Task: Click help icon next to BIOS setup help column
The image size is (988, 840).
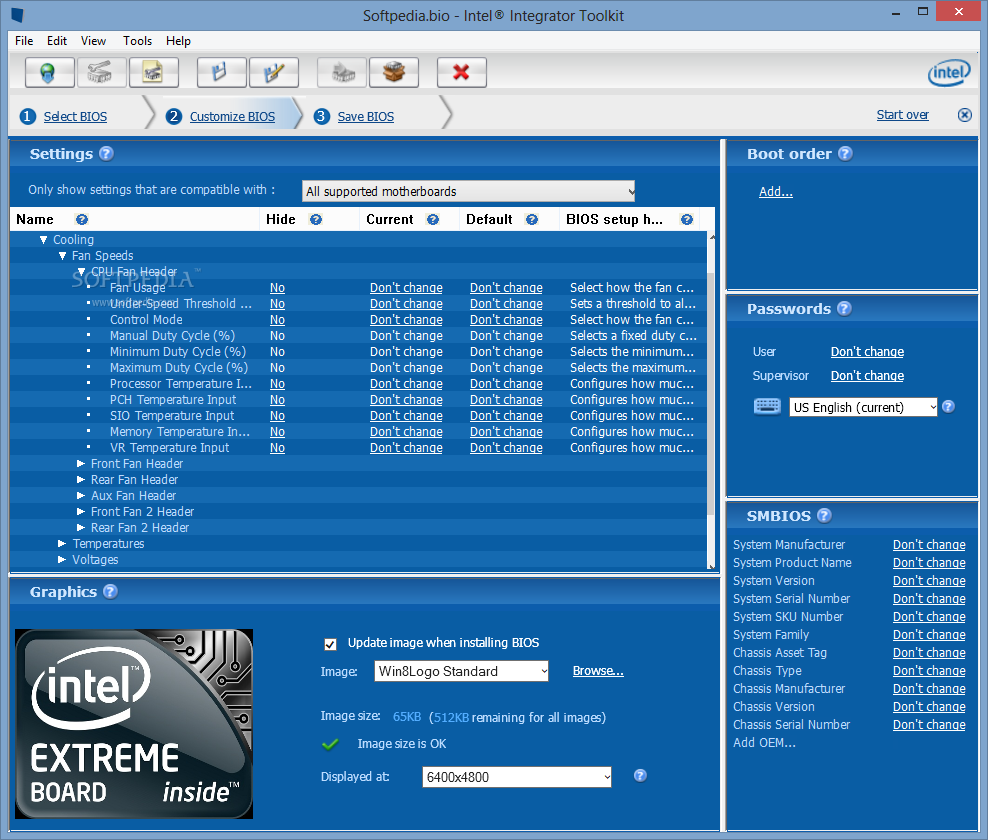Action: click(687, 219)
